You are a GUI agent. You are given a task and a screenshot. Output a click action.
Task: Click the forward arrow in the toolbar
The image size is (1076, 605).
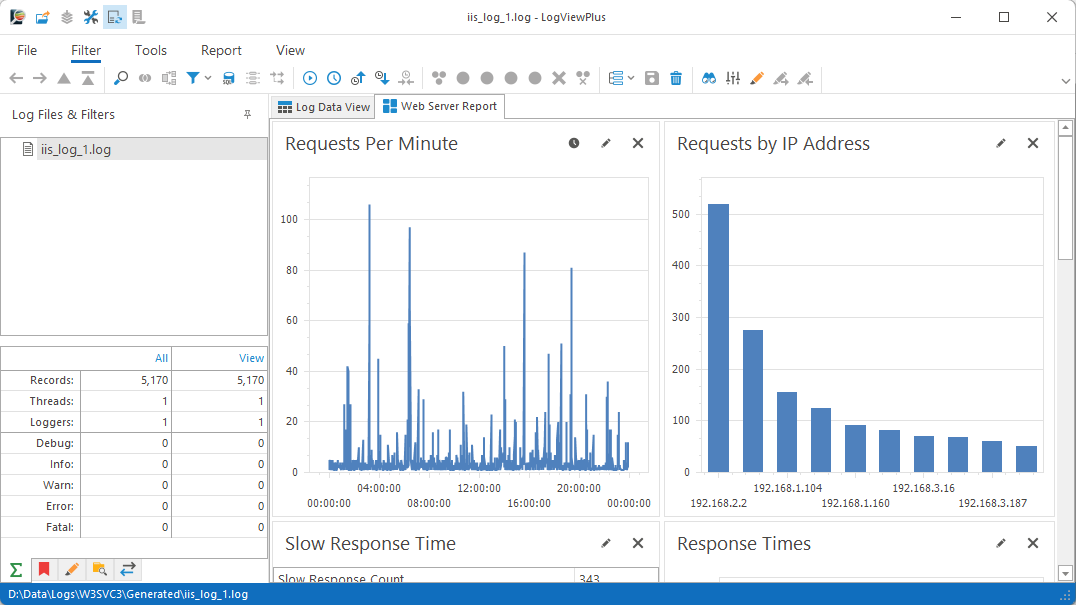click(x=40, y=78)
